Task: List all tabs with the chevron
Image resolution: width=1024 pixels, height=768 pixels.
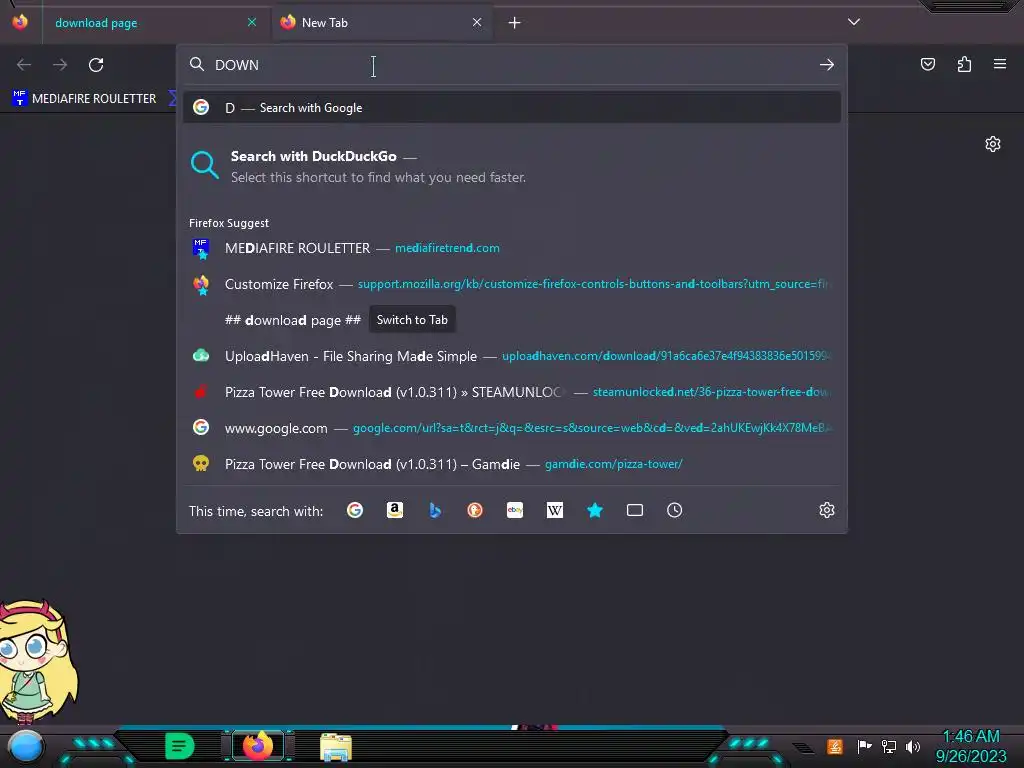Action: click(854, 22)
